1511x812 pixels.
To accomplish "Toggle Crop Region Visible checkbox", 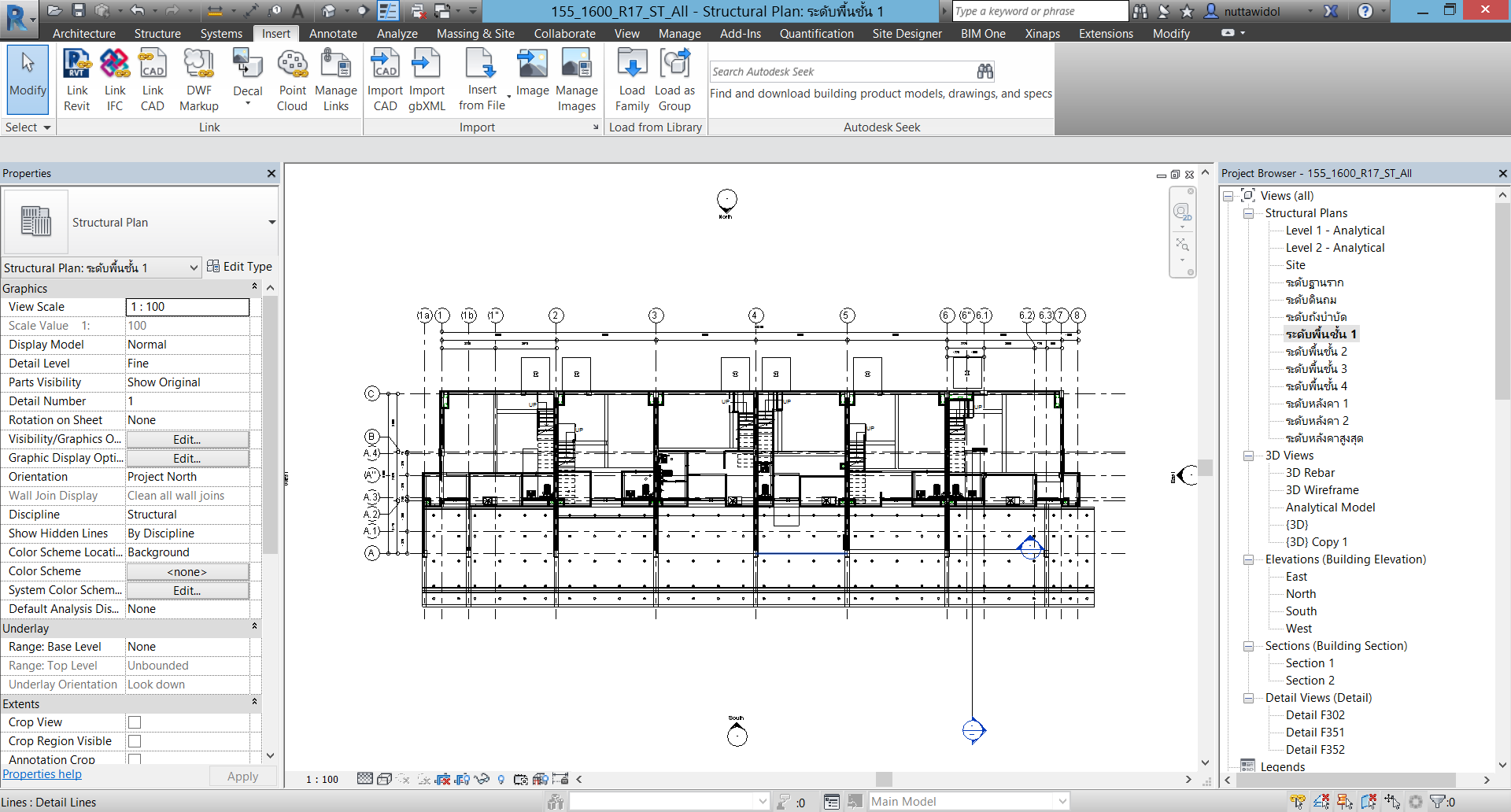I will tap(135, 741).
